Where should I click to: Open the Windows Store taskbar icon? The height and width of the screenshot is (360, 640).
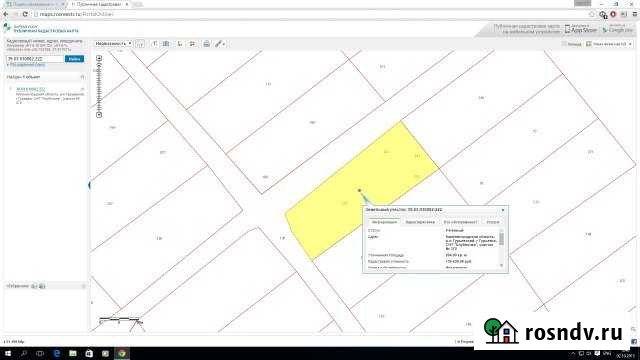pos(89,353)
